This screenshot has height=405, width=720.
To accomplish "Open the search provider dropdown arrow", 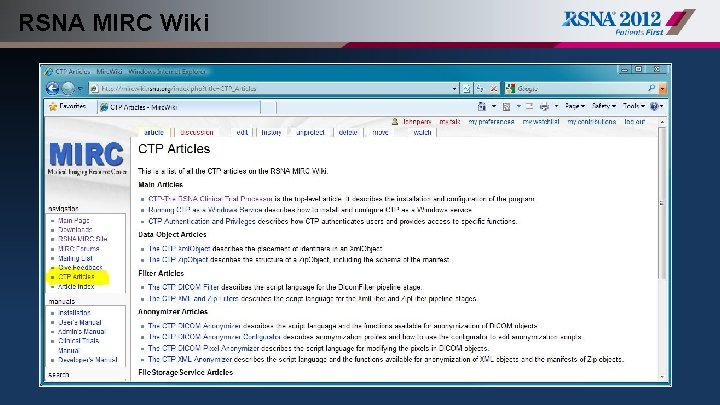I will 662,89.
